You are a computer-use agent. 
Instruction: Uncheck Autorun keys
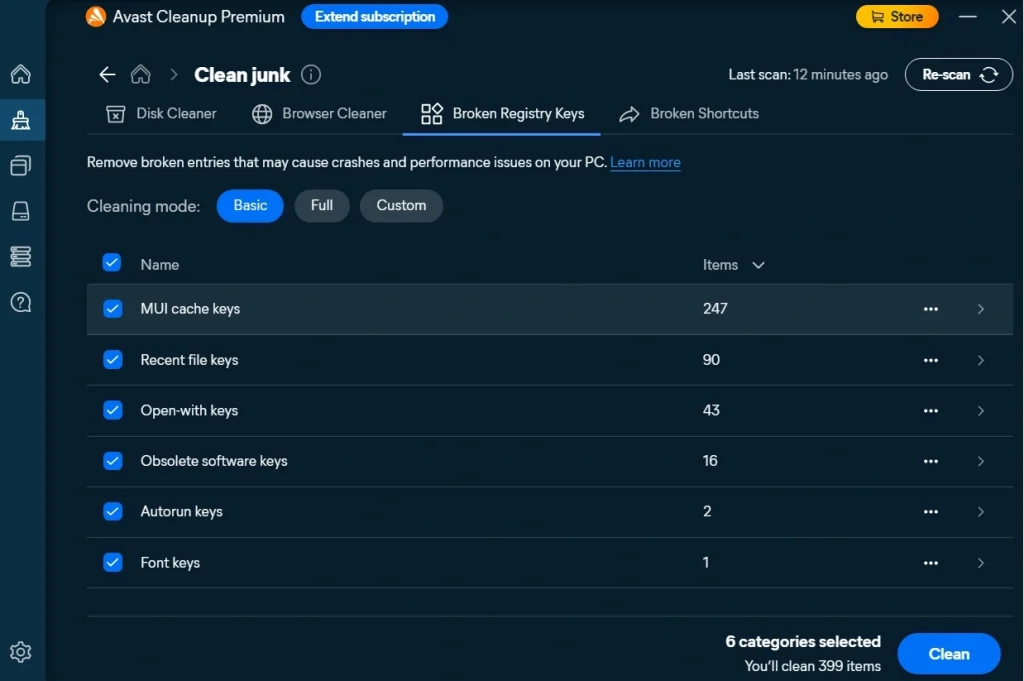click(x=112, y=511)
